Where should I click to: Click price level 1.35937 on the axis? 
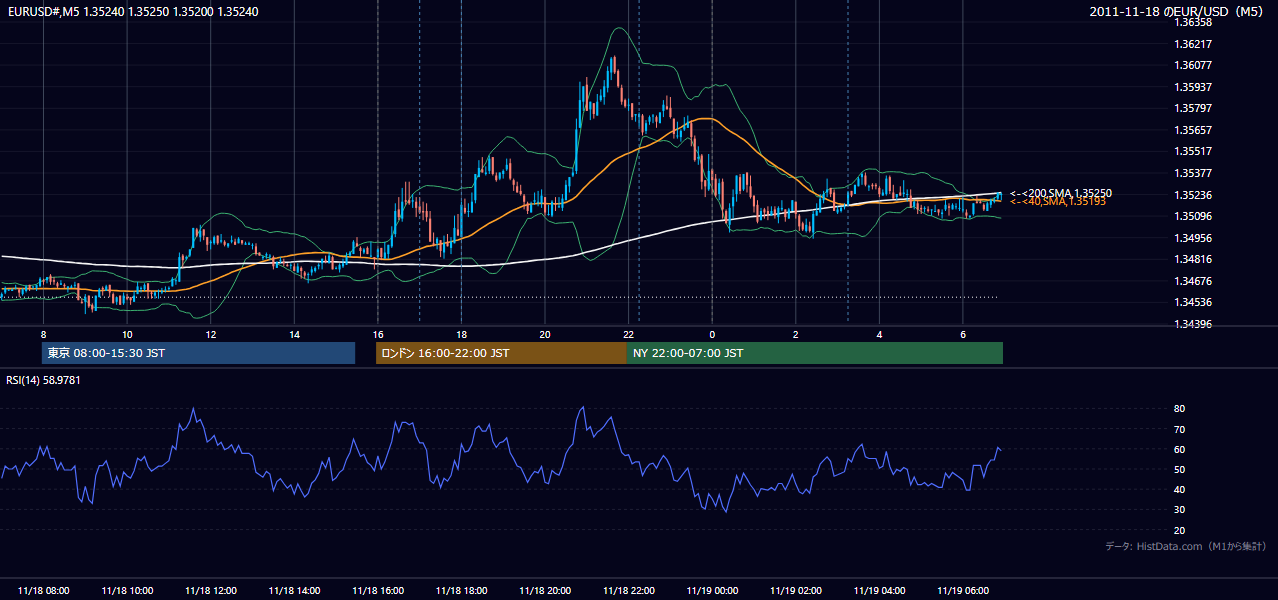coord(1193,87)
